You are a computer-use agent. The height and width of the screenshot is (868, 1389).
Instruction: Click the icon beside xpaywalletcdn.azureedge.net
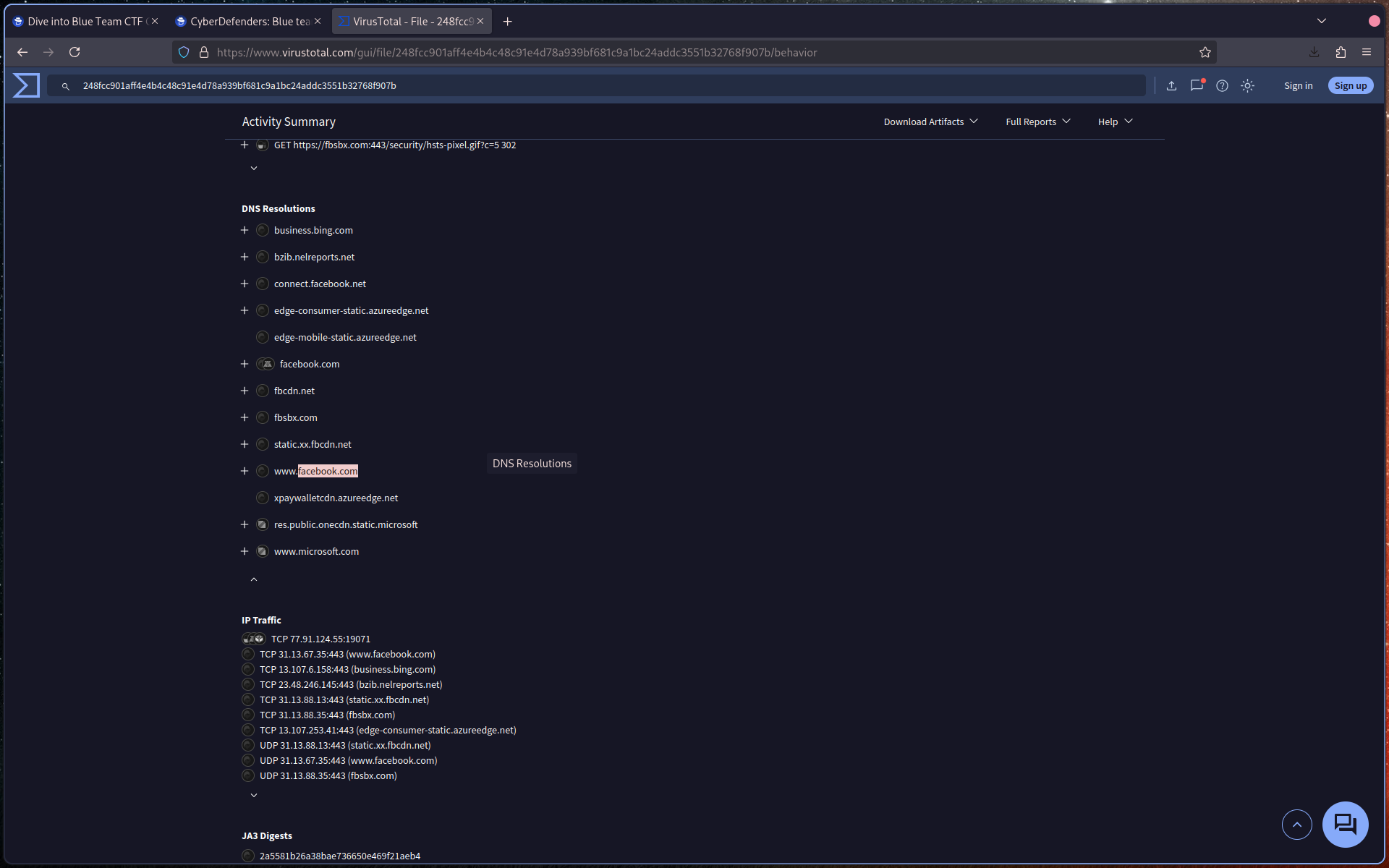coord(263,498)
